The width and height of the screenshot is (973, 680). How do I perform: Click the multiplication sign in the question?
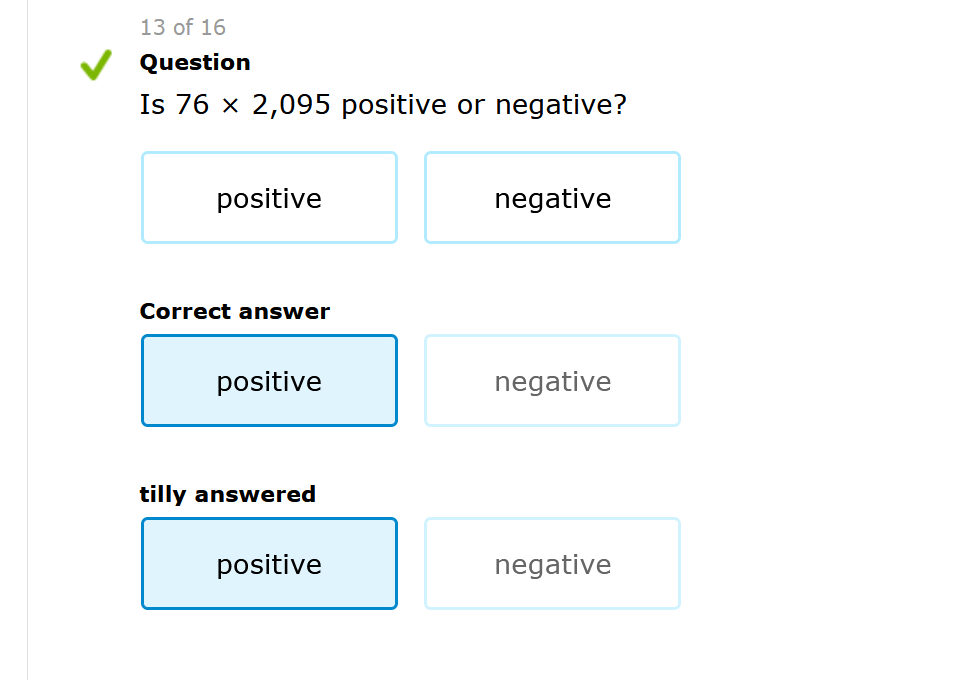point(231,106)
